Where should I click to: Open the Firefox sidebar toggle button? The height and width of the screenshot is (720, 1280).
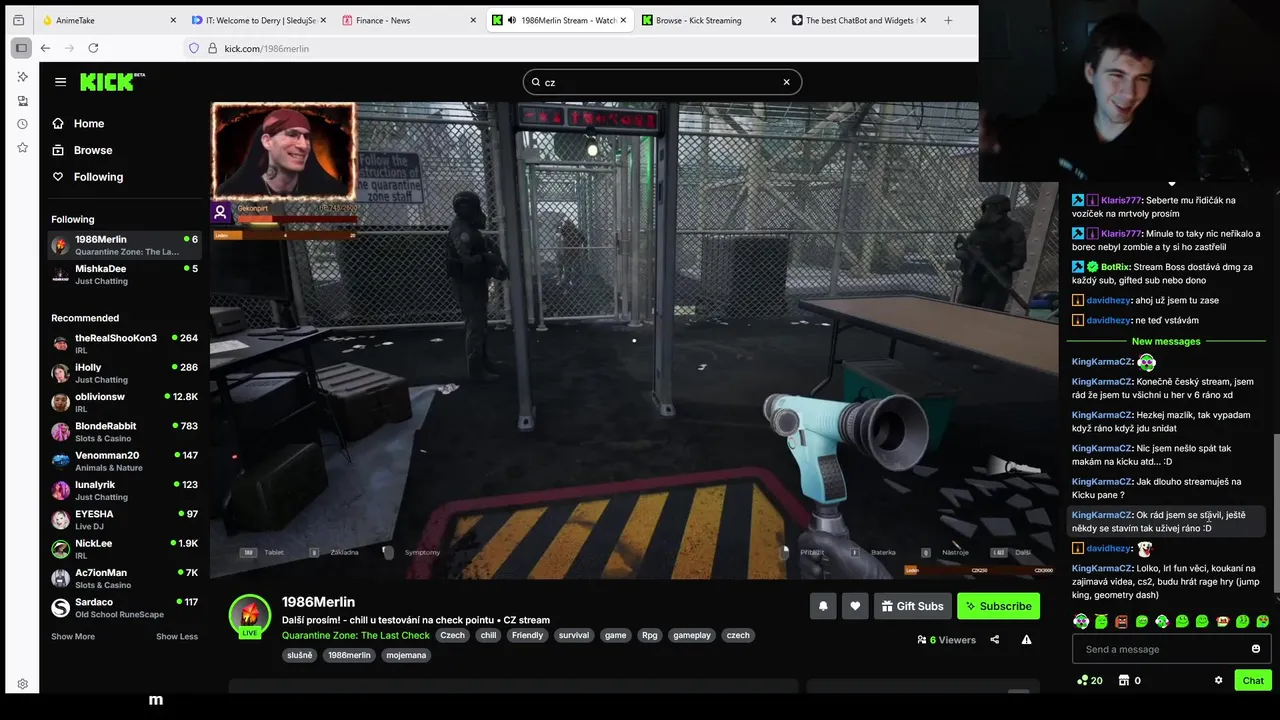21,48
